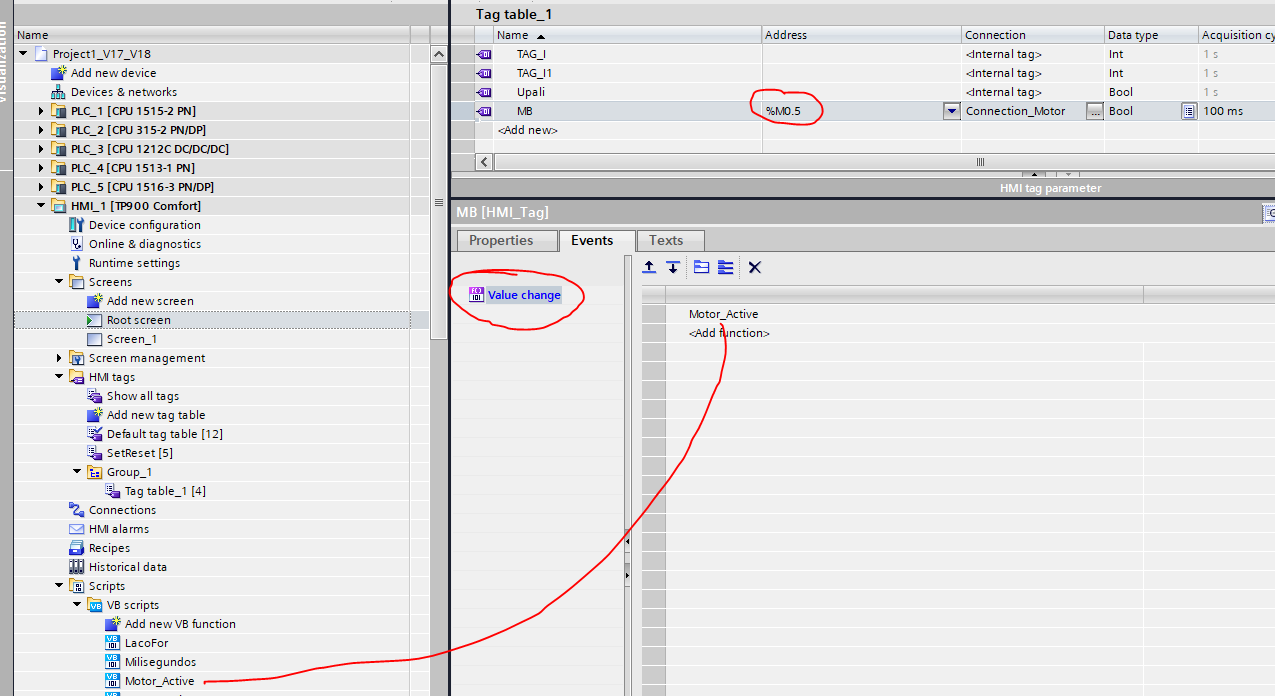1275x696 pixels.
Task: Click the Runtime settings wrench icon
Action: 77,263
